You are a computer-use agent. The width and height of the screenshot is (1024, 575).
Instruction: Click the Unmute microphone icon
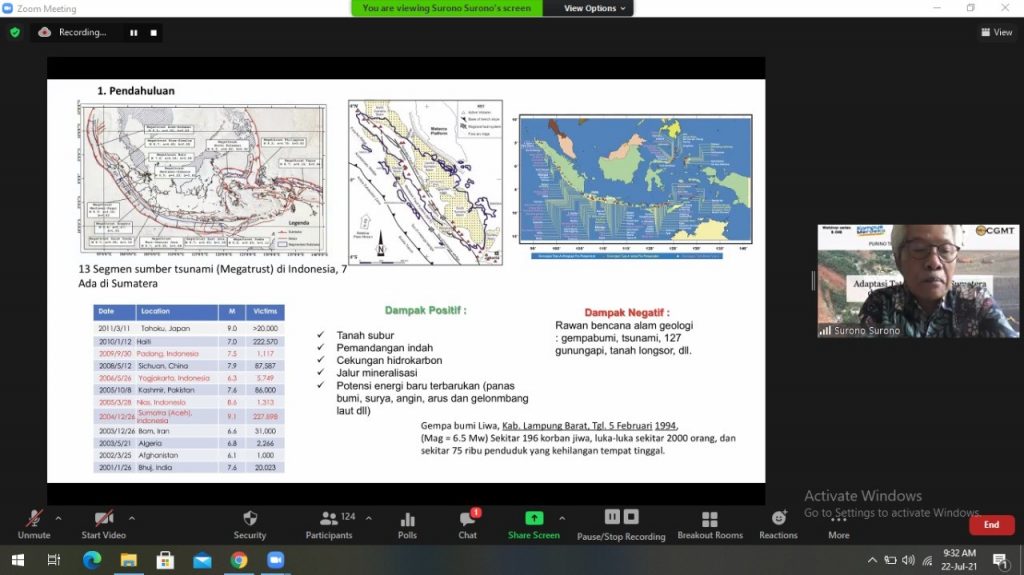tap(34, 519)
